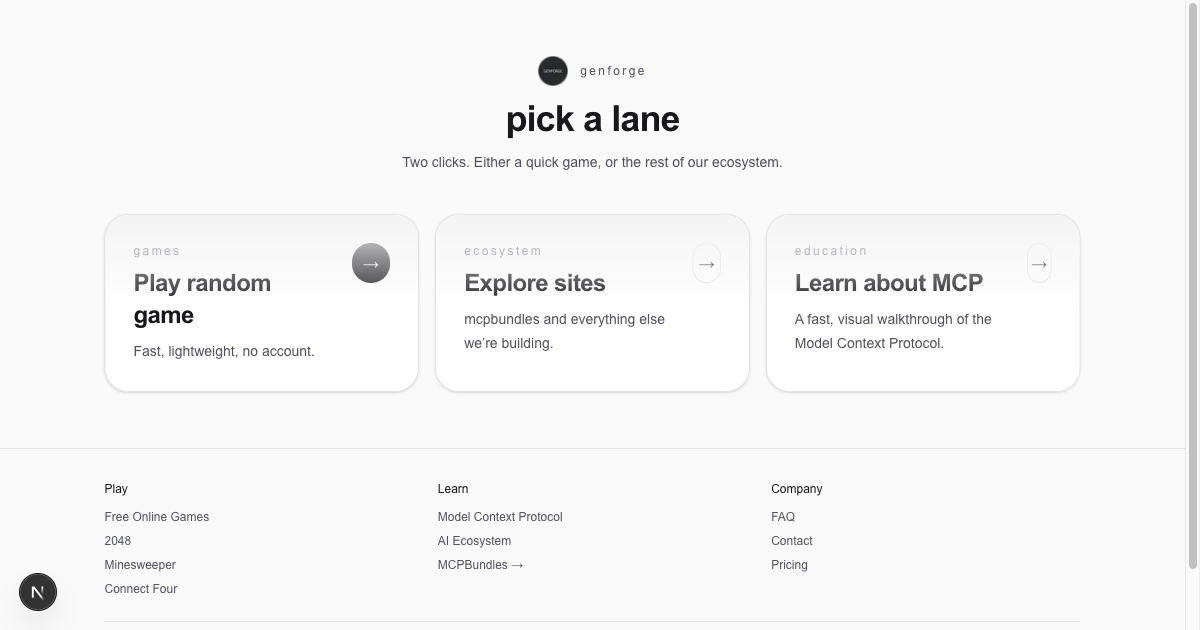Click the genforge brand name text

[x=613, y=71]
